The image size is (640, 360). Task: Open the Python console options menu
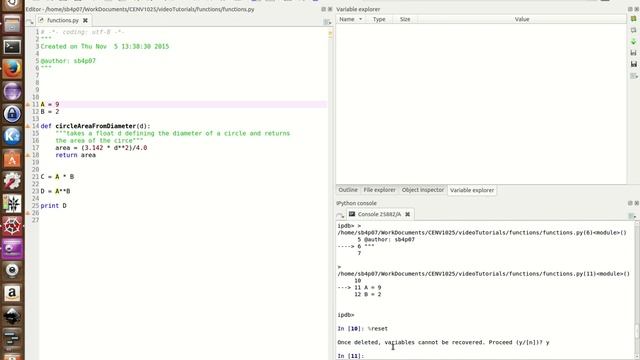[632, 216]
